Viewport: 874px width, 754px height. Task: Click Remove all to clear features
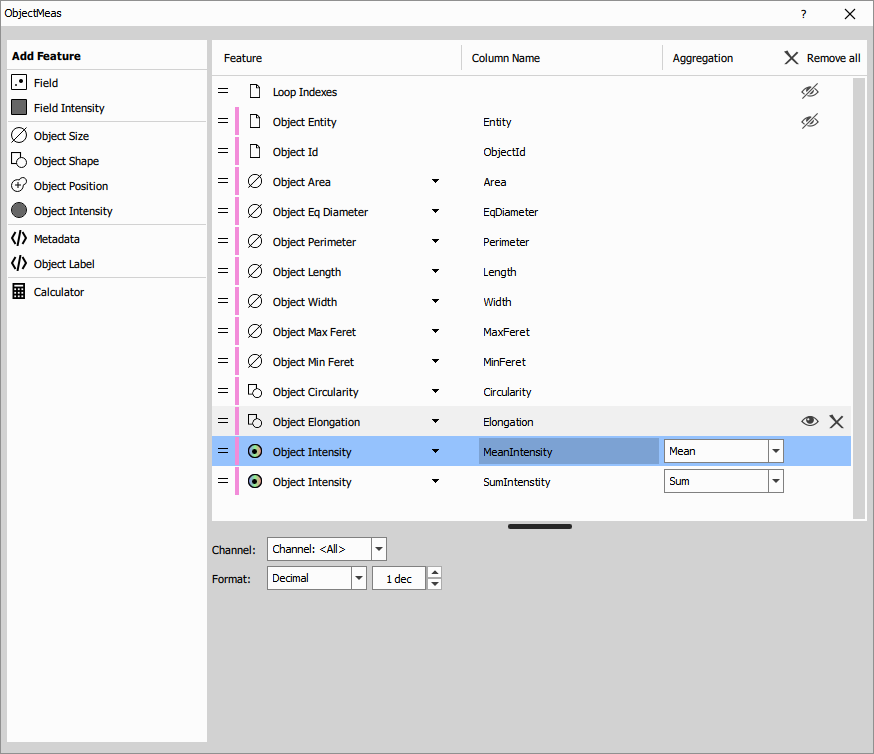pyautogui.click(x=822, y=58)
